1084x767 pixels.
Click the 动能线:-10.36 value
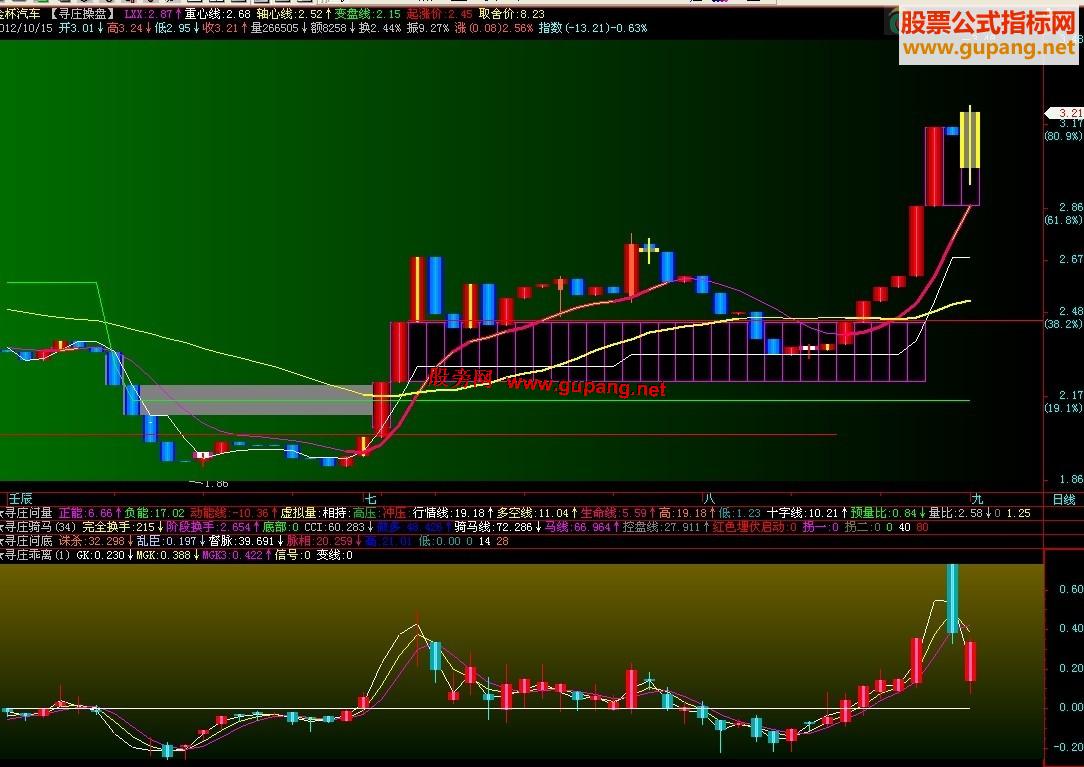[x=229, y=513]
